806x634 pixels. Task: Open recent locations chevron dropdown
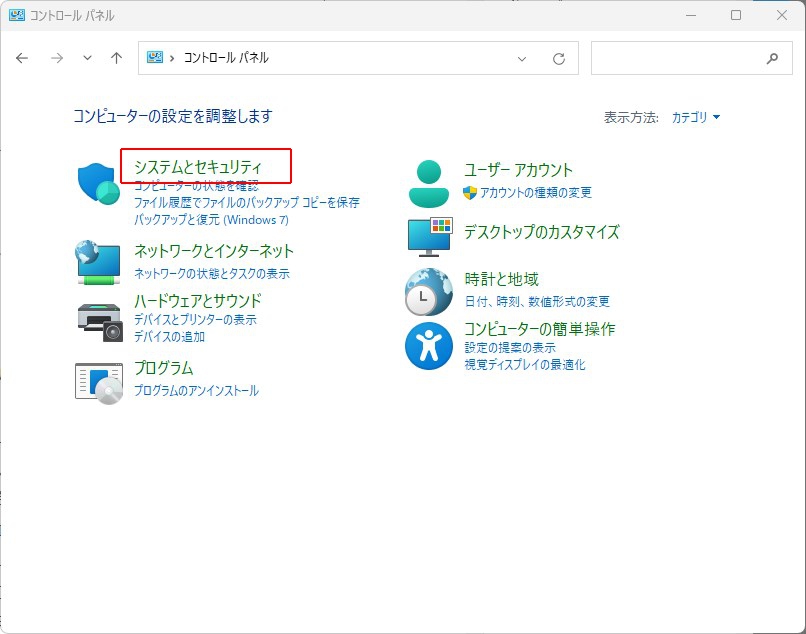(87, 58)
